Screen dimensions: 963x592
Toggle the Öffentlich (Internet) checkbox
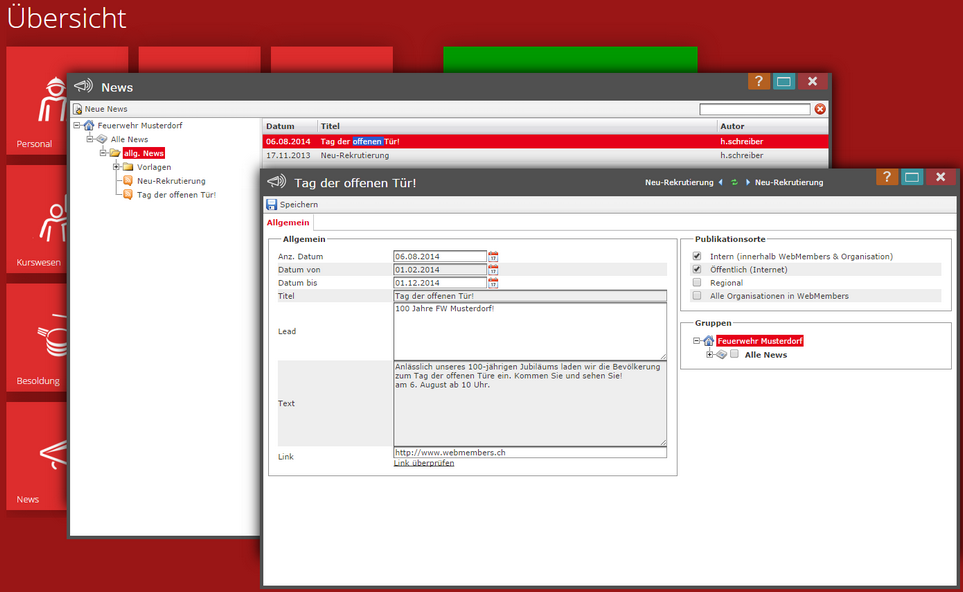pyautogui.click(x=697, y=270)
